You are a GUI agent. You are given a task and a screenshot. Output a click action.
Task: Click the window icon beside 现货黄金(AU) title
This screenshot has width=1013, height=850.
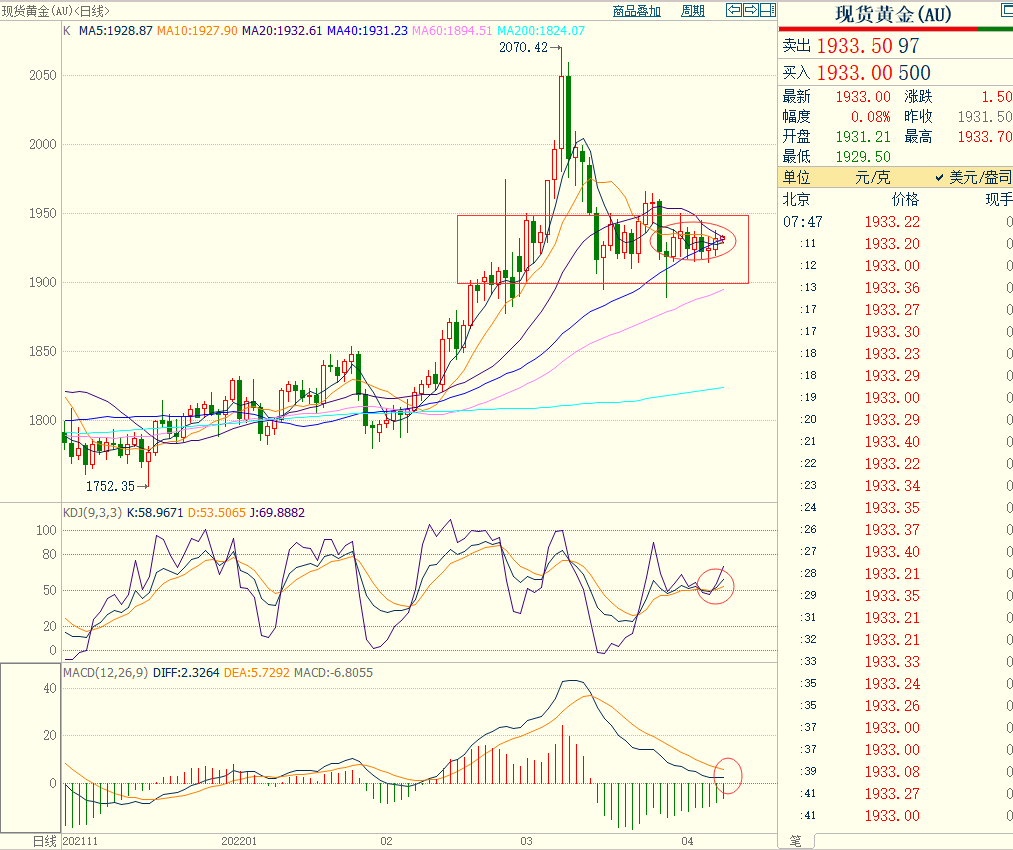point(1007,10)
